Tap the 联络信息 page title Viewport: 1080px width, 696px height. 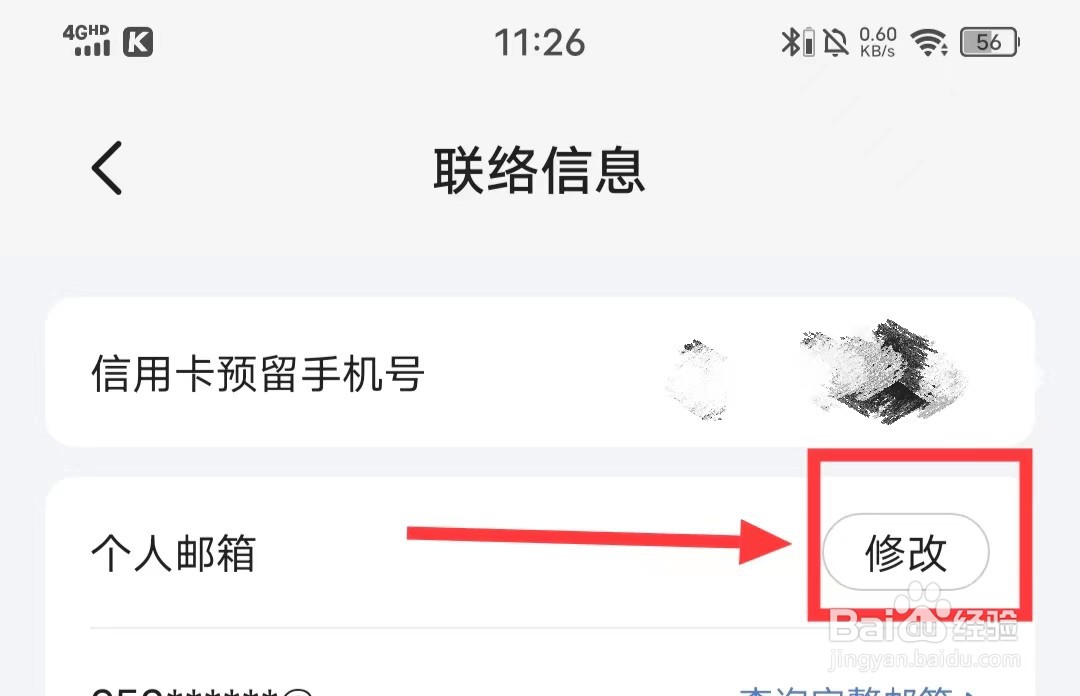pyautogui.click(x=539, y=170)
